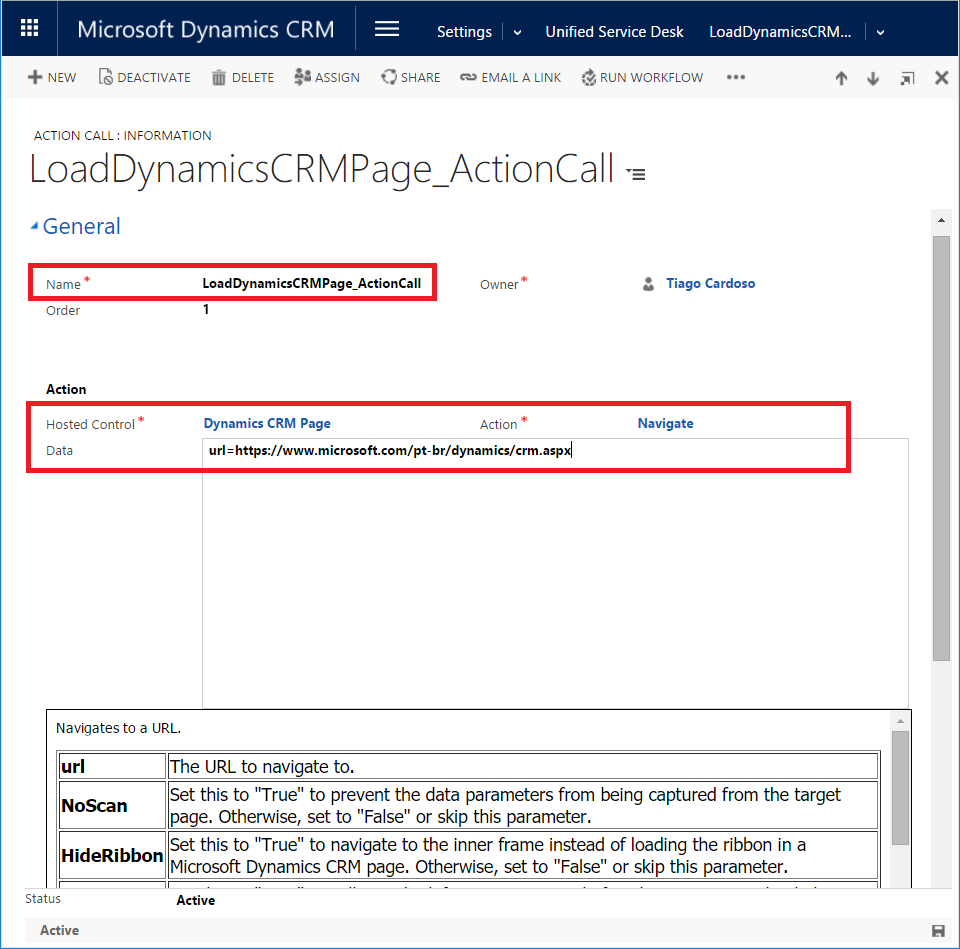Open the app launcher waffle icon
The image size is (960, 949).
(x=30, y=29)
